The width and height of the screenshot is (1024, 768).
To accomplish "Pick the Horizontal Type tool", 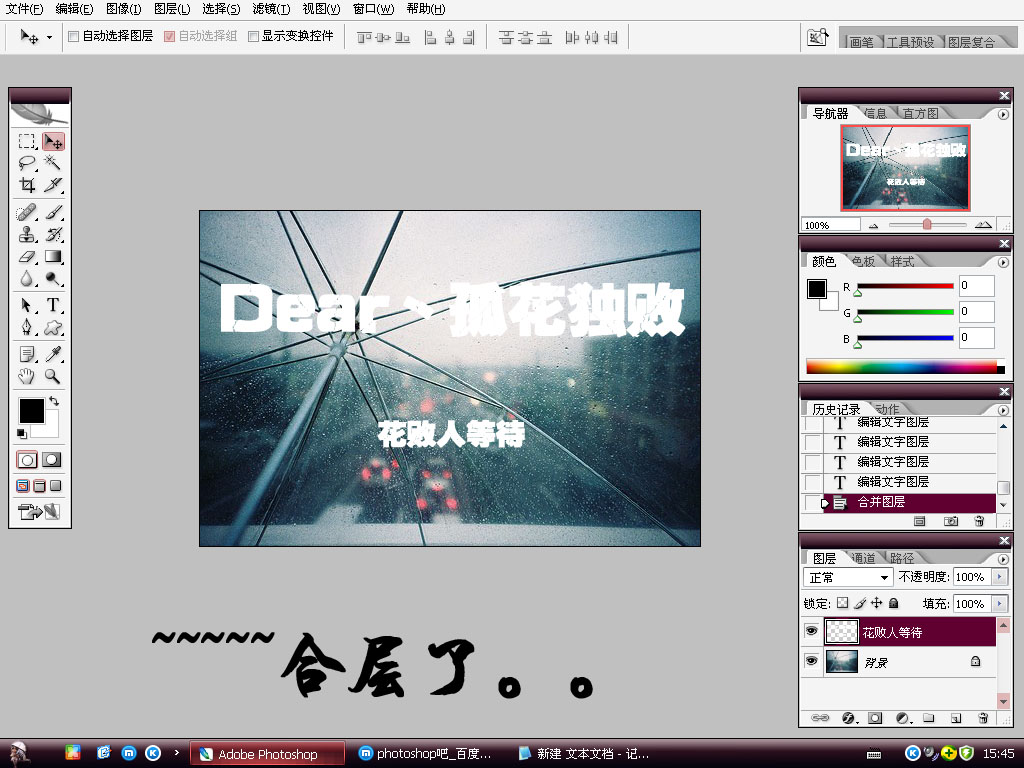I will (53, 305).
